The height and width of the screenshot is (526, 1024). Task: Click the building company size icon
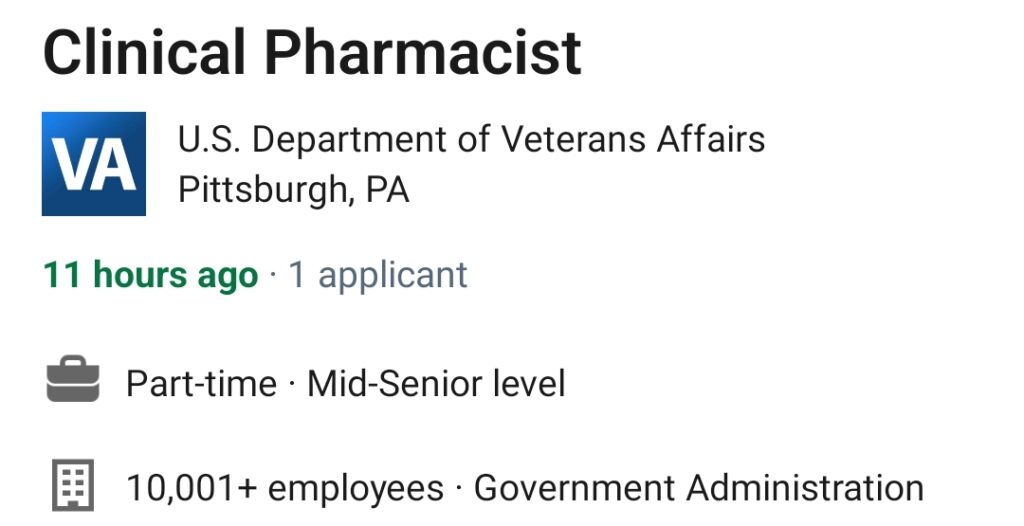pyautogui.click(x=73, y=485)
